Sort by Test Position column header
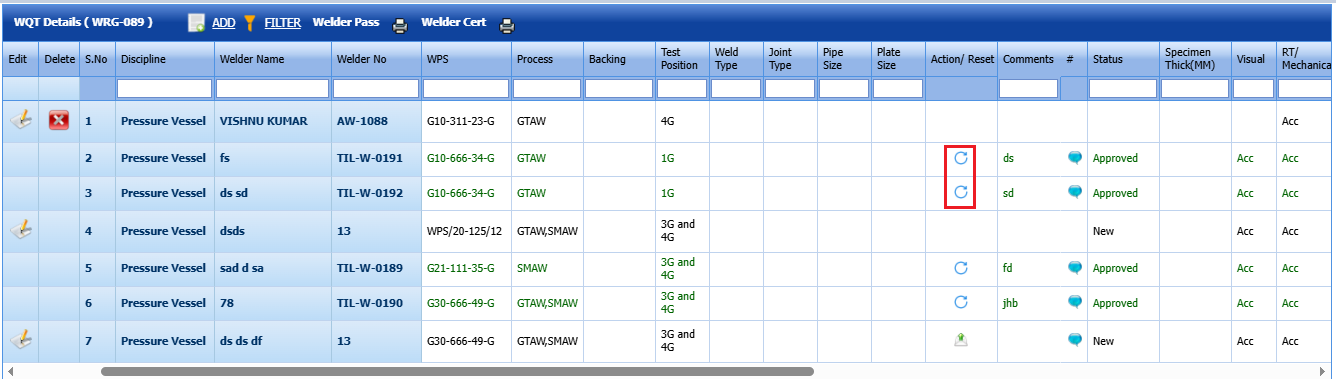The image size is (1336, 379). (x=679, y=59)
